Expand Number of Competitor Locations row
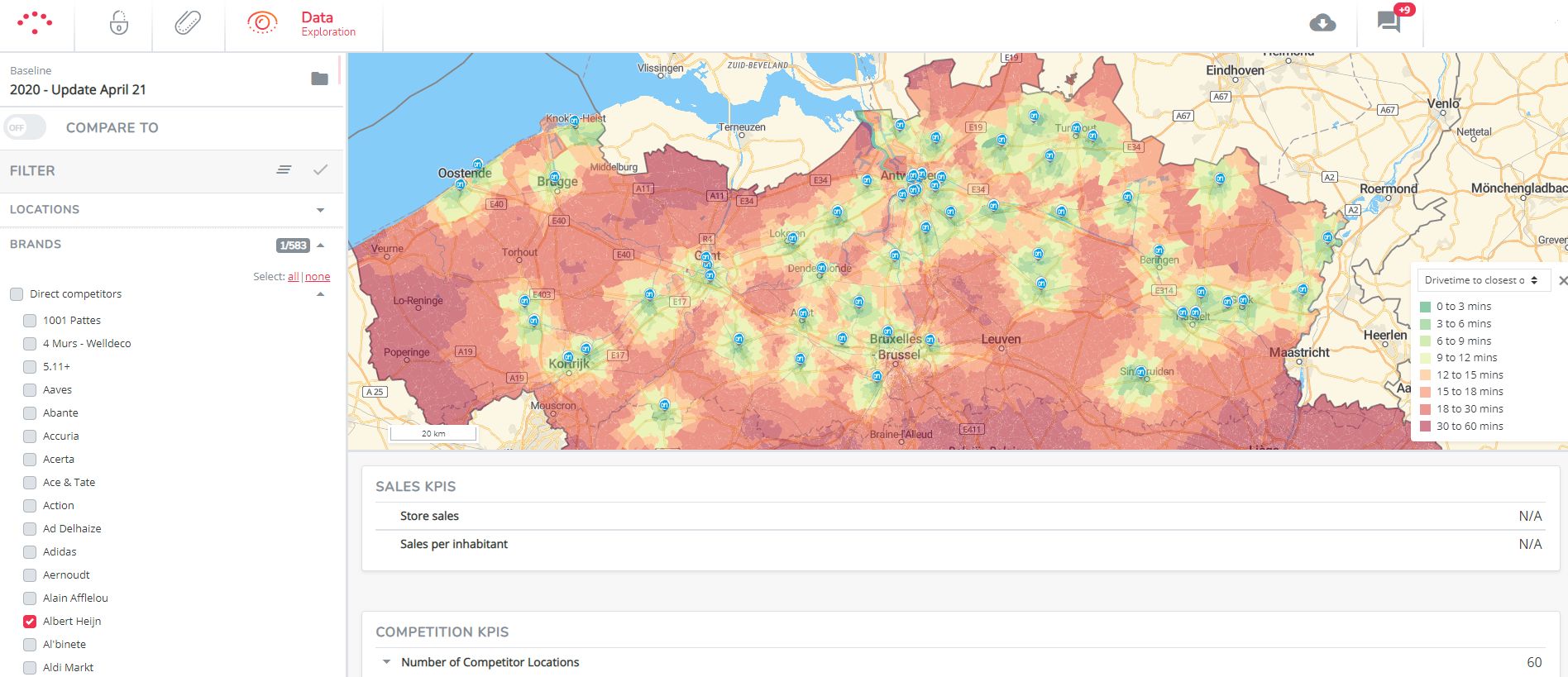1568x677 pixels. pos(386,662)
